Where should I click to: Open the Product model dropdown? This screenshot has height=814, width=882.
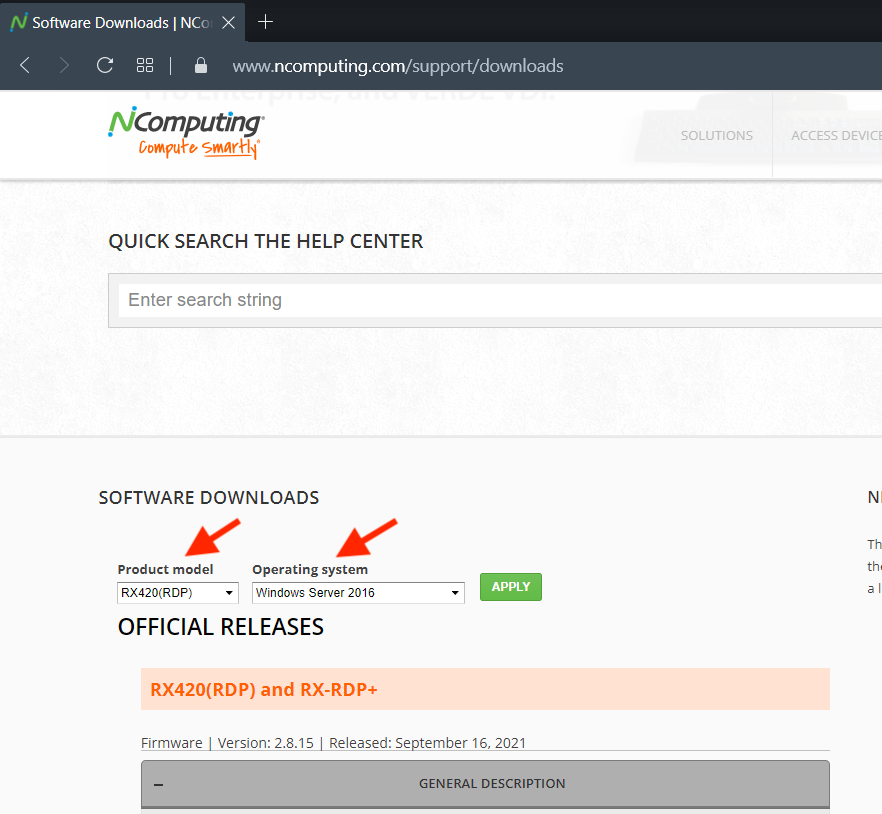click(x=178, y=593)
